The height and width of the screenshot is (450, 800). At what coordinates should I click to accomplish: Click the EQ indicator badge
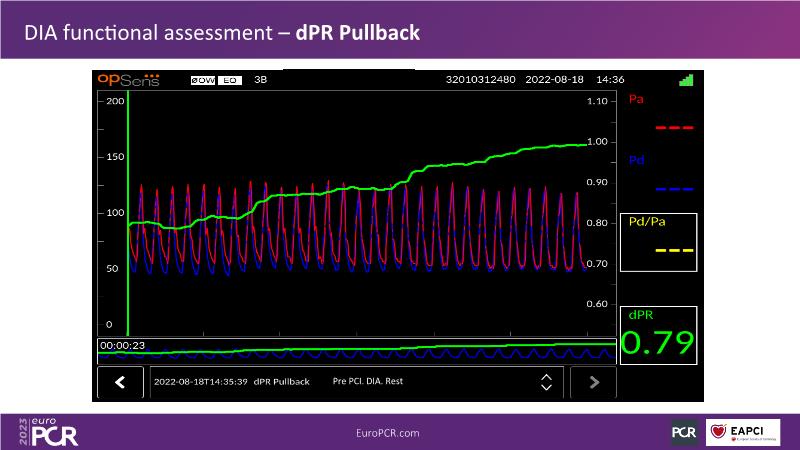[229, 80]
